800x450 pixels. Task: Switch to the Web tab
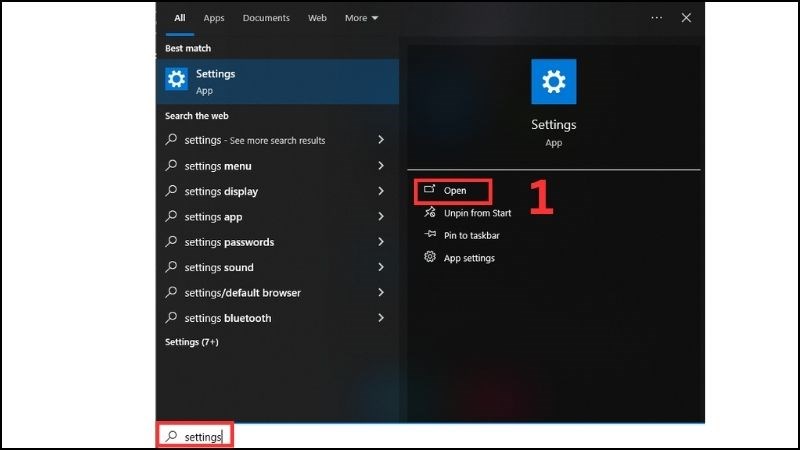[317, 18]
